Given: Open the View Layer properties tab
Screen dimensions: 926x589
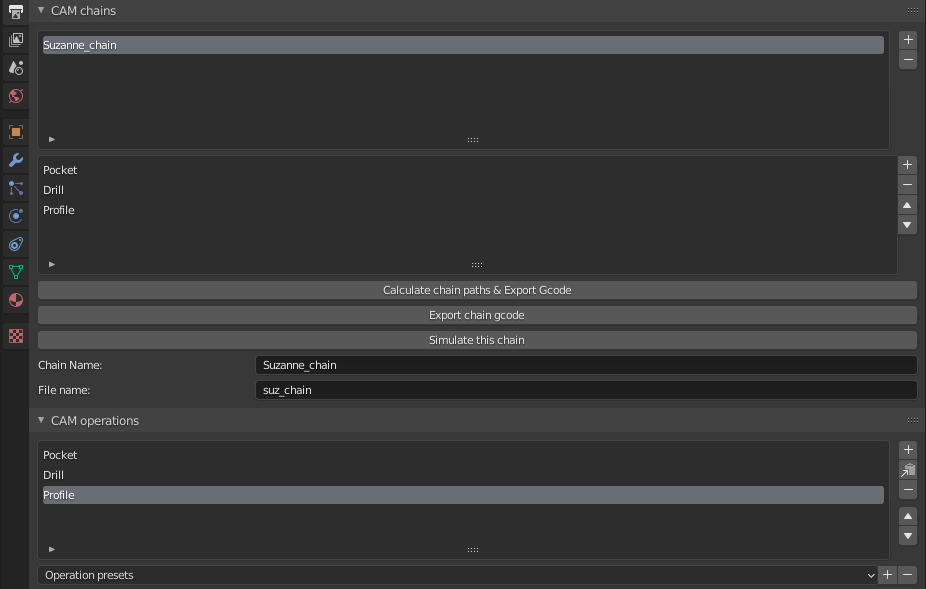Looking at the screenshot, I should pos(15,40).
